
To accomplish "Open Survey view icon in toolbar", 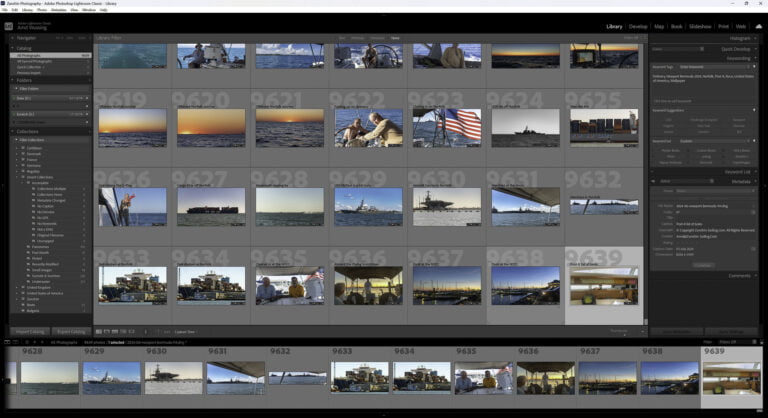I will (x=123, y=332).
